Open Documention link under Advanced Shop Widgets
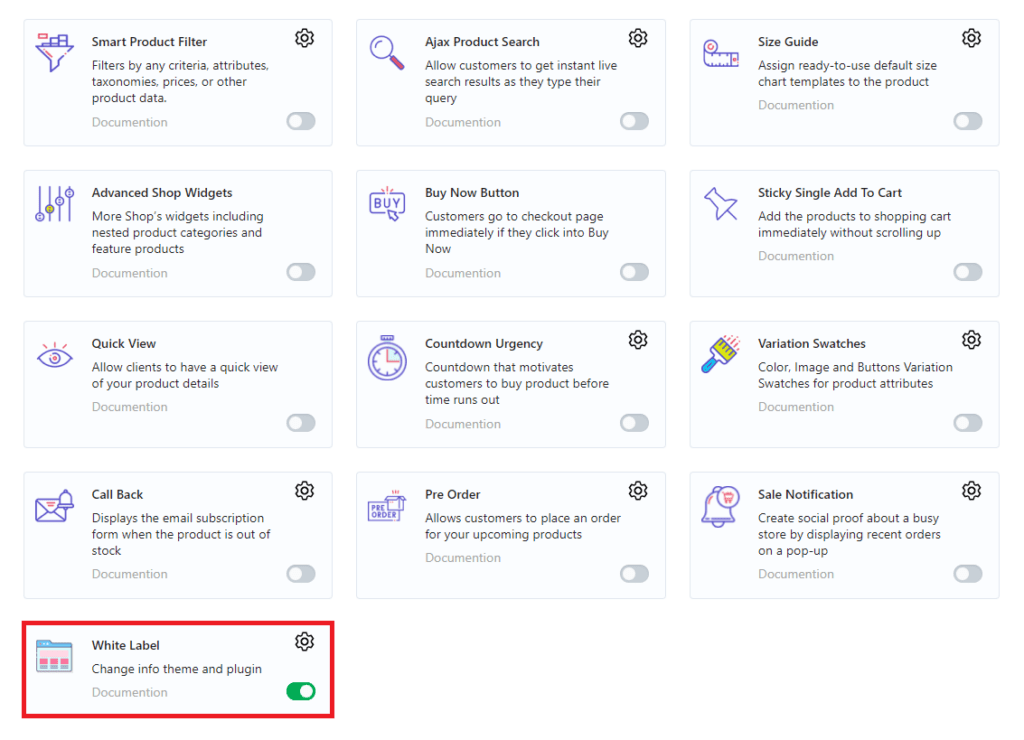 click(130, 273)
